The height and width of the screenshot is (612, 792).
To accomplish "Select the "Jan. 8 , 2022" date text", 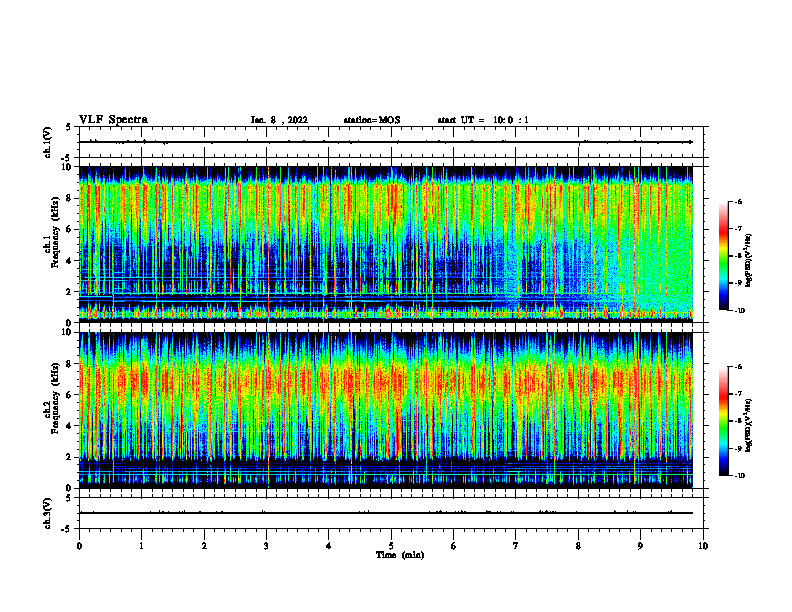I will [x=279, y=120].
